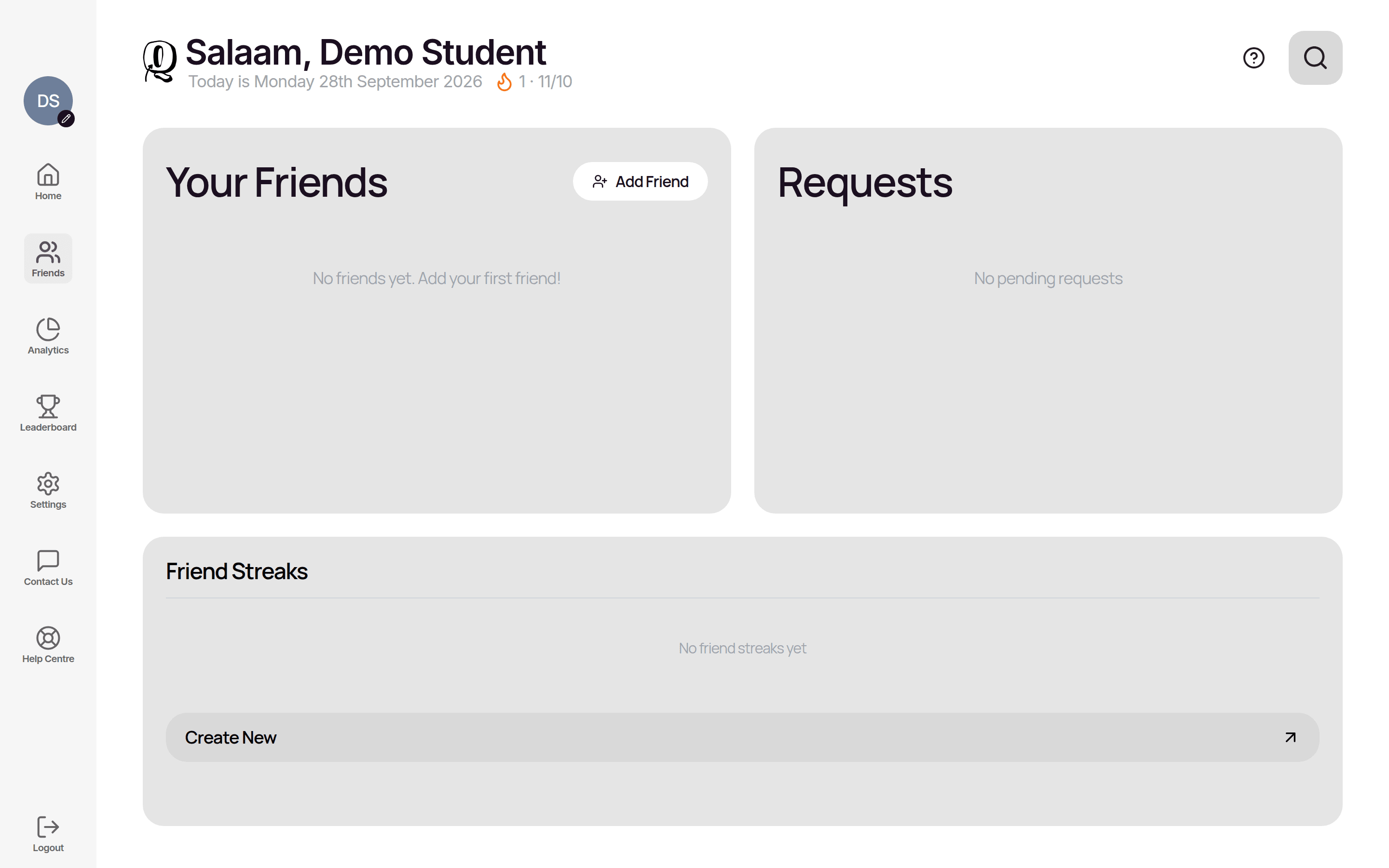Click the 'Friend Streaks' heading
This screenshot has height=868, width=1389.
236,571
